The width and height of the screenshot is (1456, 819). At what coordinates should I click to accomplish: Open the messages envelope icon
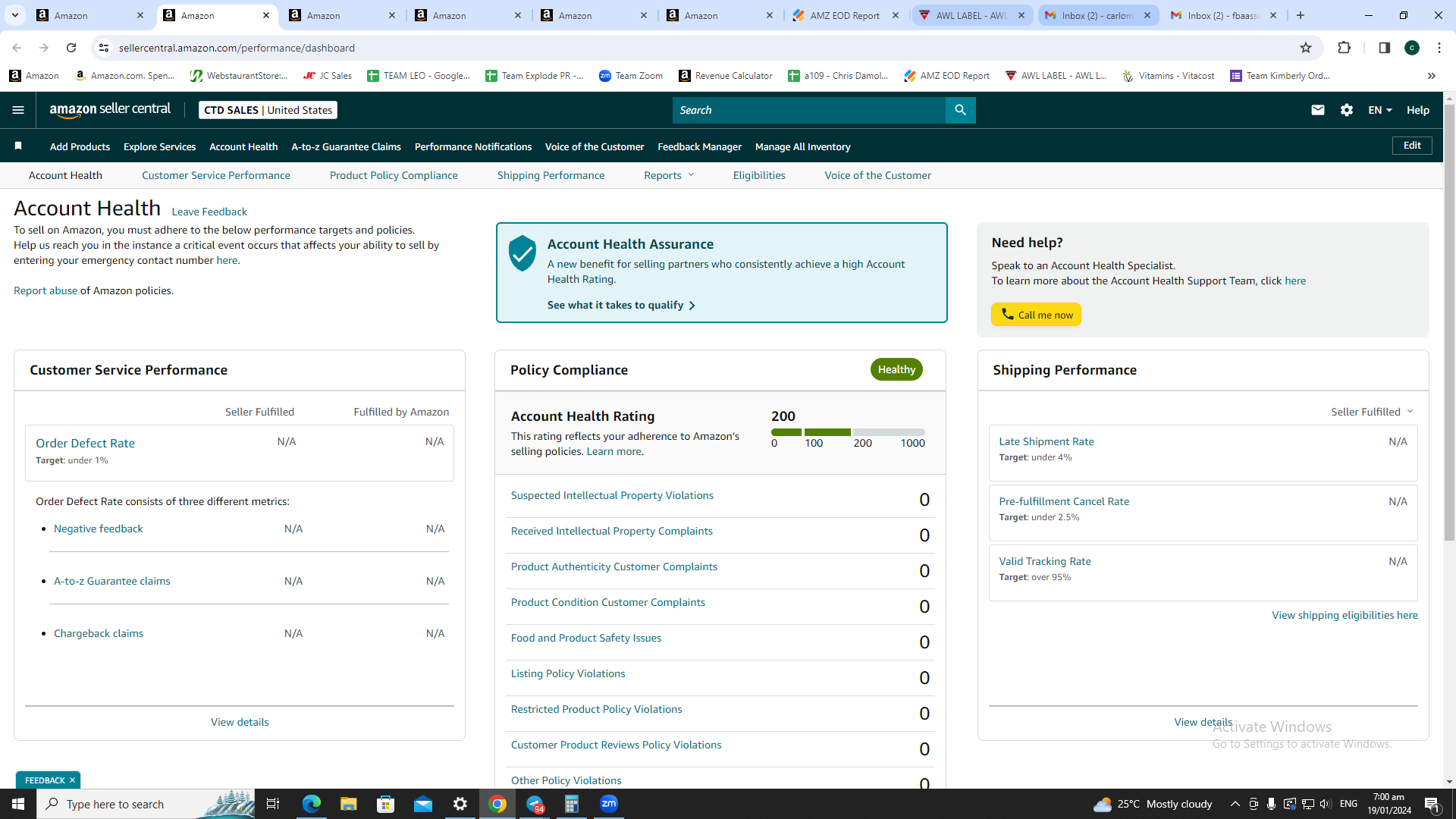(x=1318, y=110)
